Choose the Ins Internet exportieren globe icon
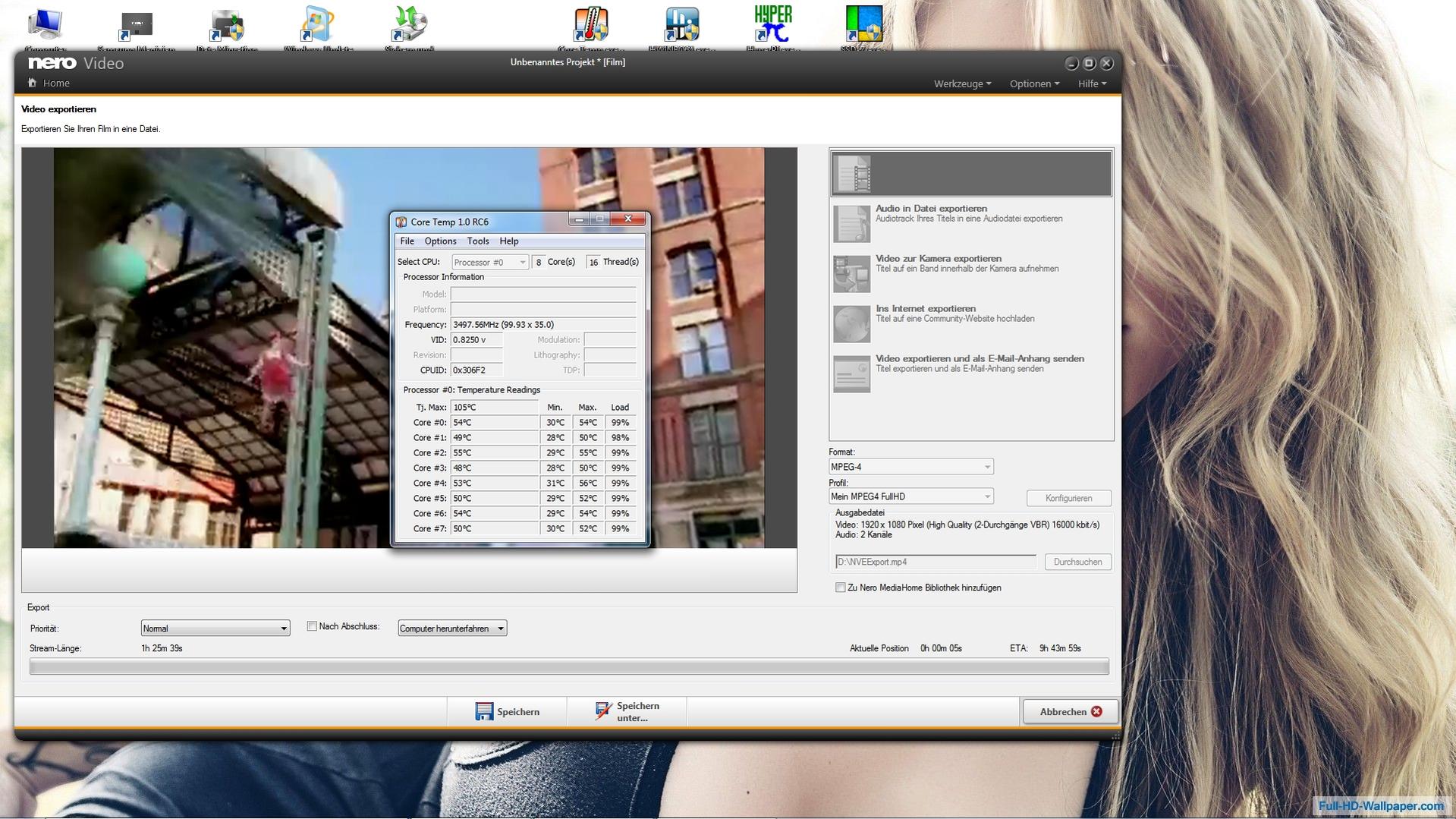This screenshot has height=819, width=1456. pos(852,324)
